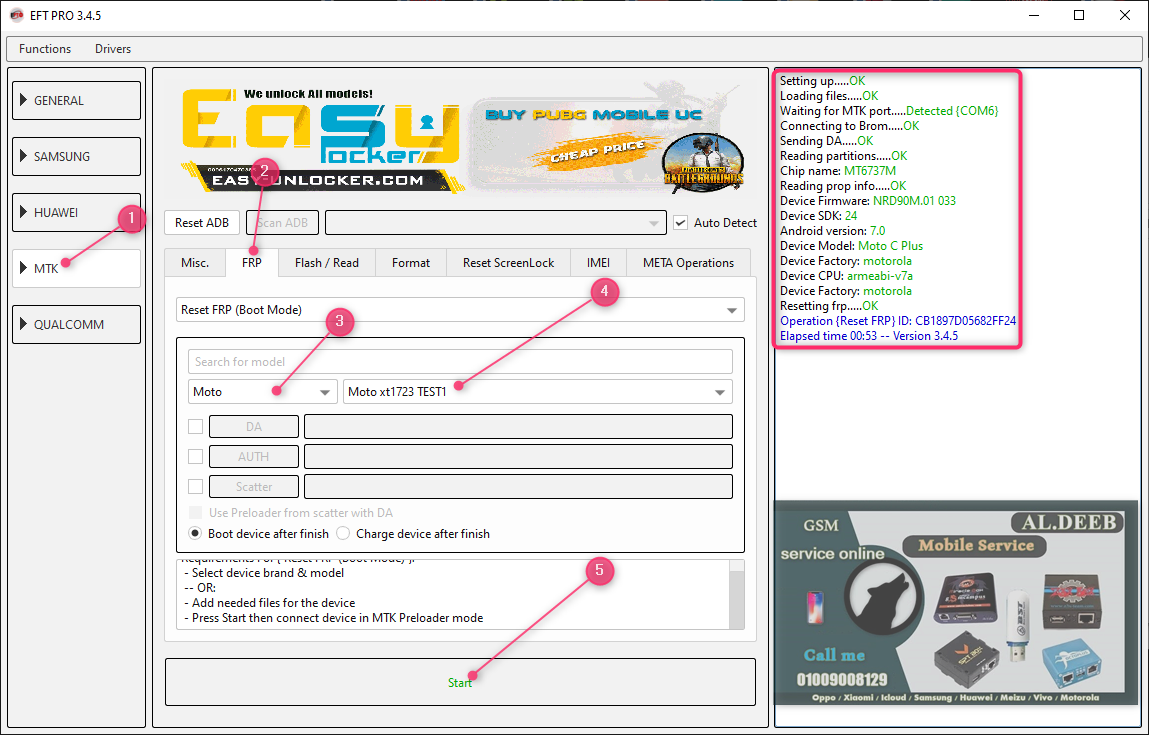This screenshot has width=1149, height=735.
Task: Toggle Use Preloader from scatter with DA
Action: (x=196, y=513)
